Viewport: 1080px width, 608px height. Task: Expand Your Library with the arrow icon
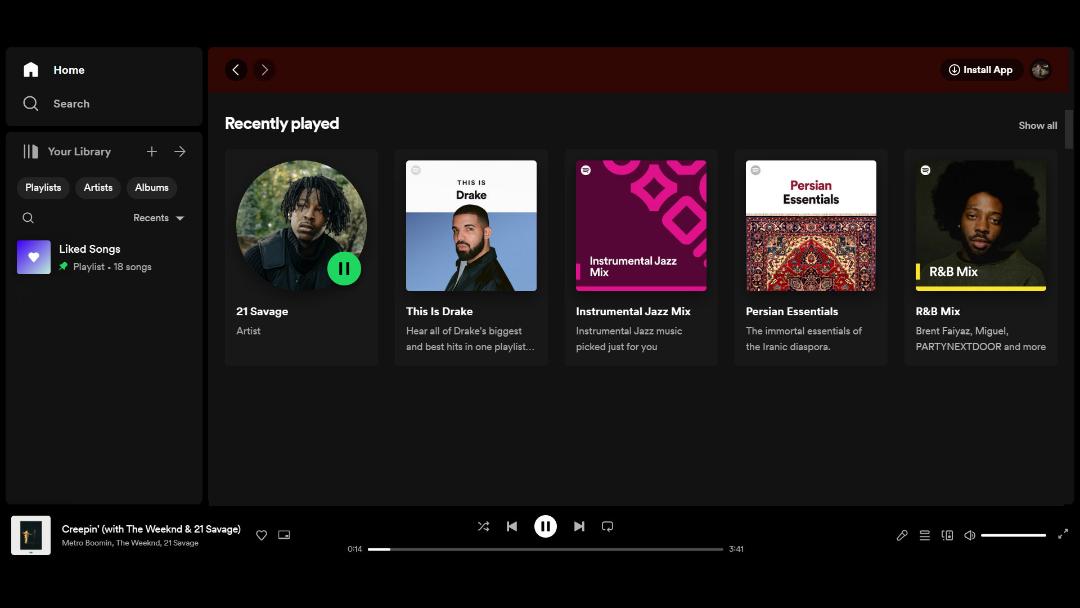point(180,151)
